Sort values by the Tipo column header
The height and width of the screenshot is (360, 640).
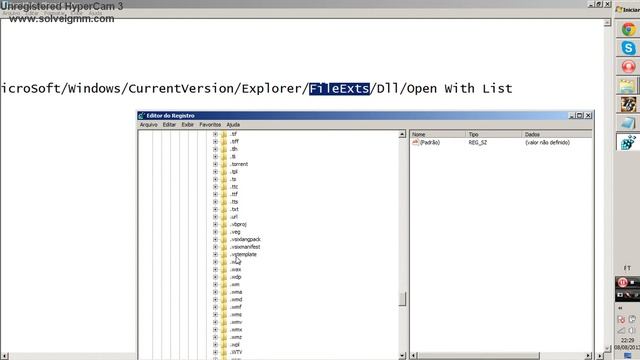493,134
